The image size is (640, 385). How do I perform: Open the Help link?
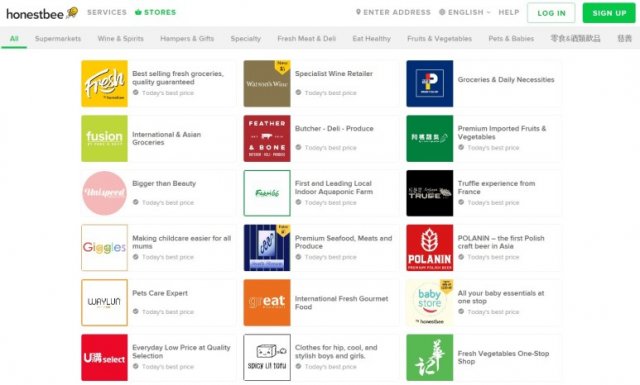509,12
